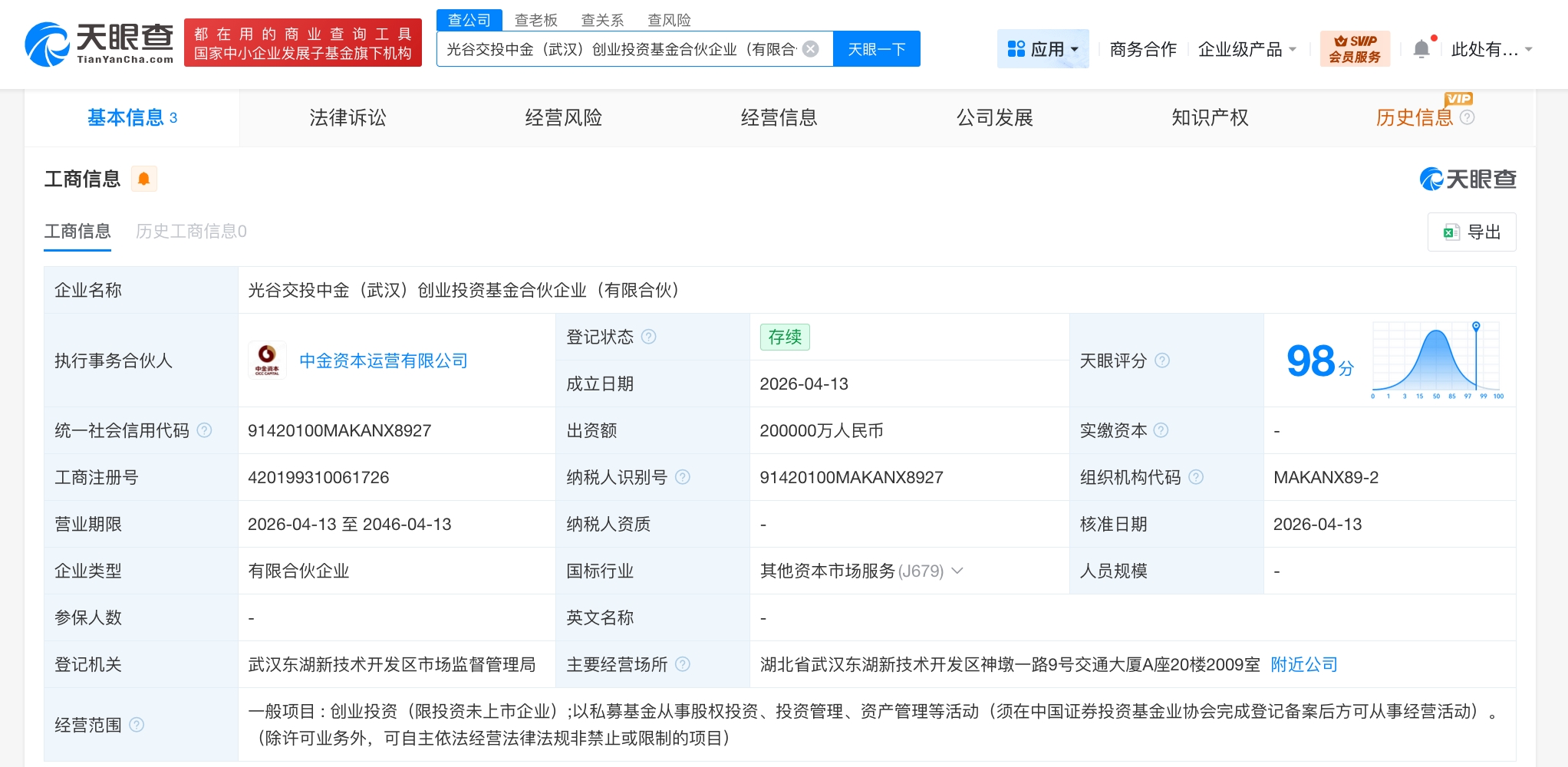Open the 企业级产品 dropdown
1568x767 pixels.
[x=1241, y=48]
